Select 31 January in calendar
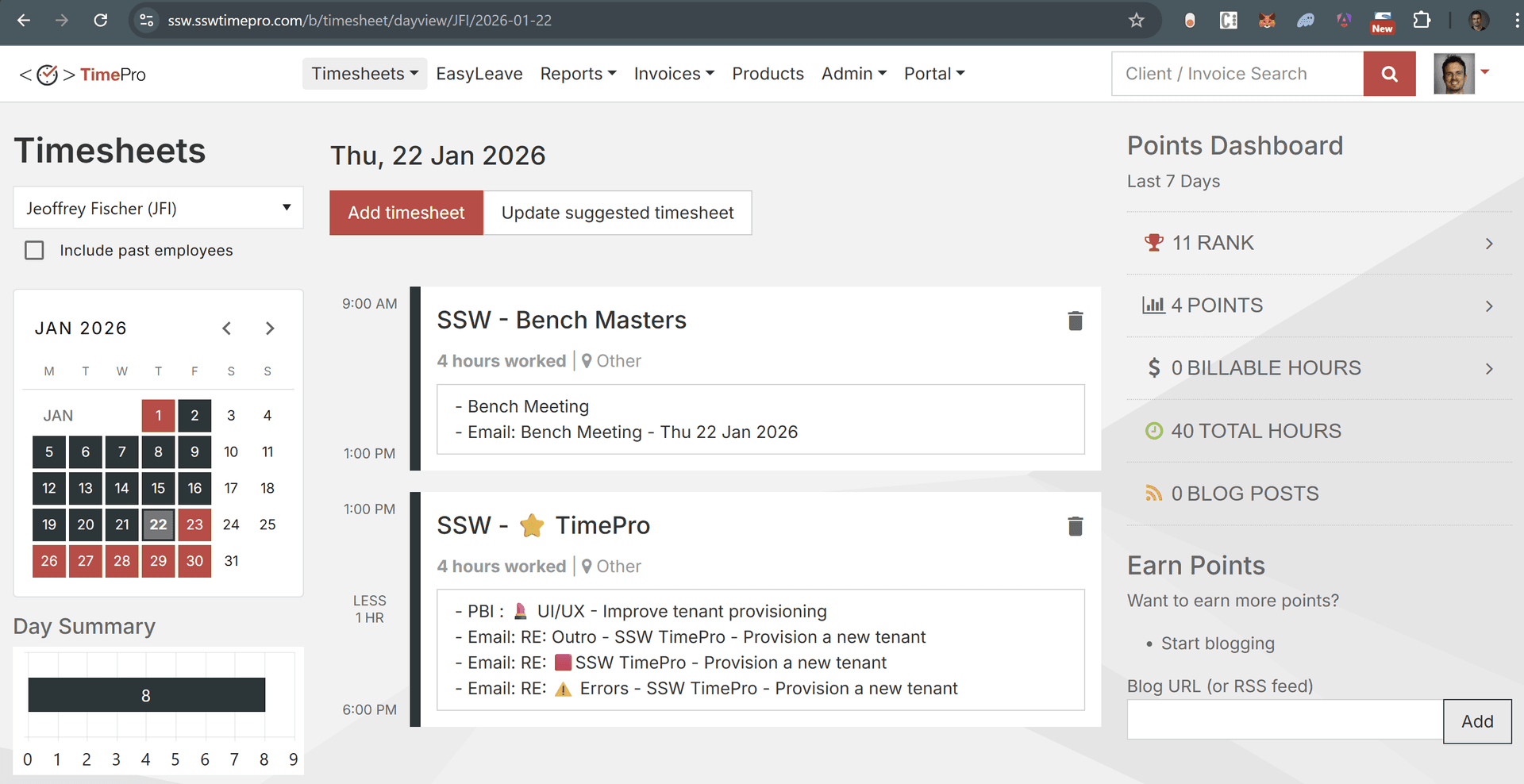The height and width of the screenshot is (784, 1524). (x=231, y=561)
